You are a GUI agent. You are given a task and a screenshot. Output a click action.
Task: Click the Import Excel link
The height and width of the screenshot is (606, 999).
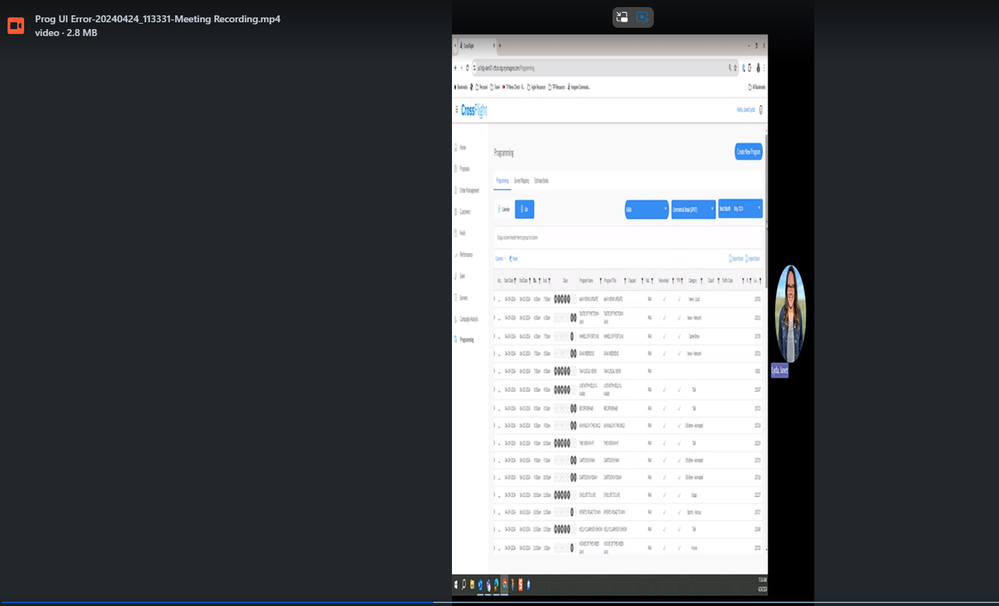click(x=752, y=259)
